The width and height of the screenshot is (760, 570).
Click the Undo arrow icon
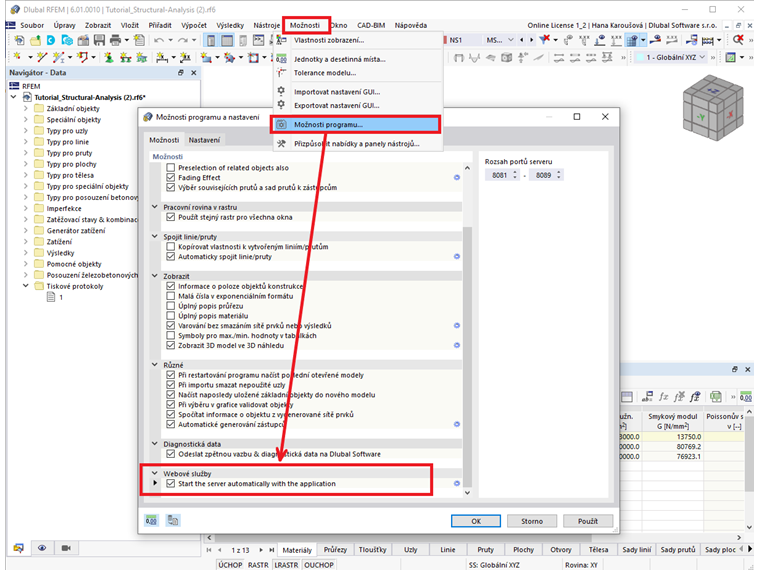(158, 40)
